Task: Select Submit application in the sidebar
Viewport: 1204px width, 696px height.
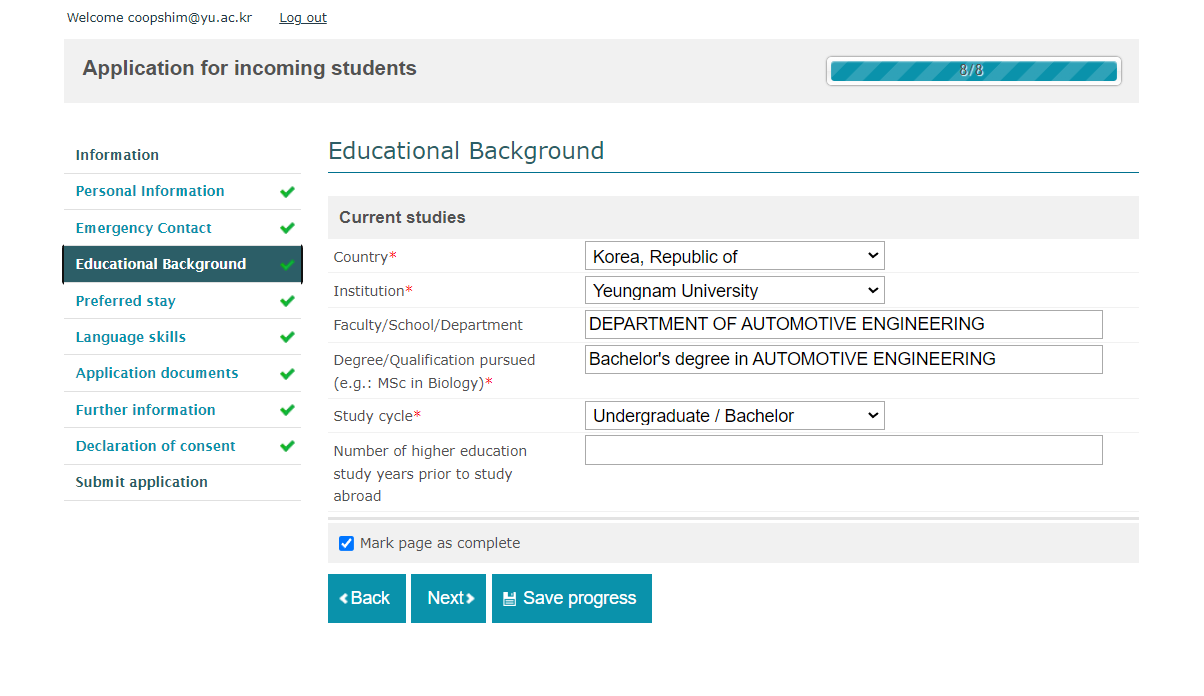Action: [x=141, y=482]
